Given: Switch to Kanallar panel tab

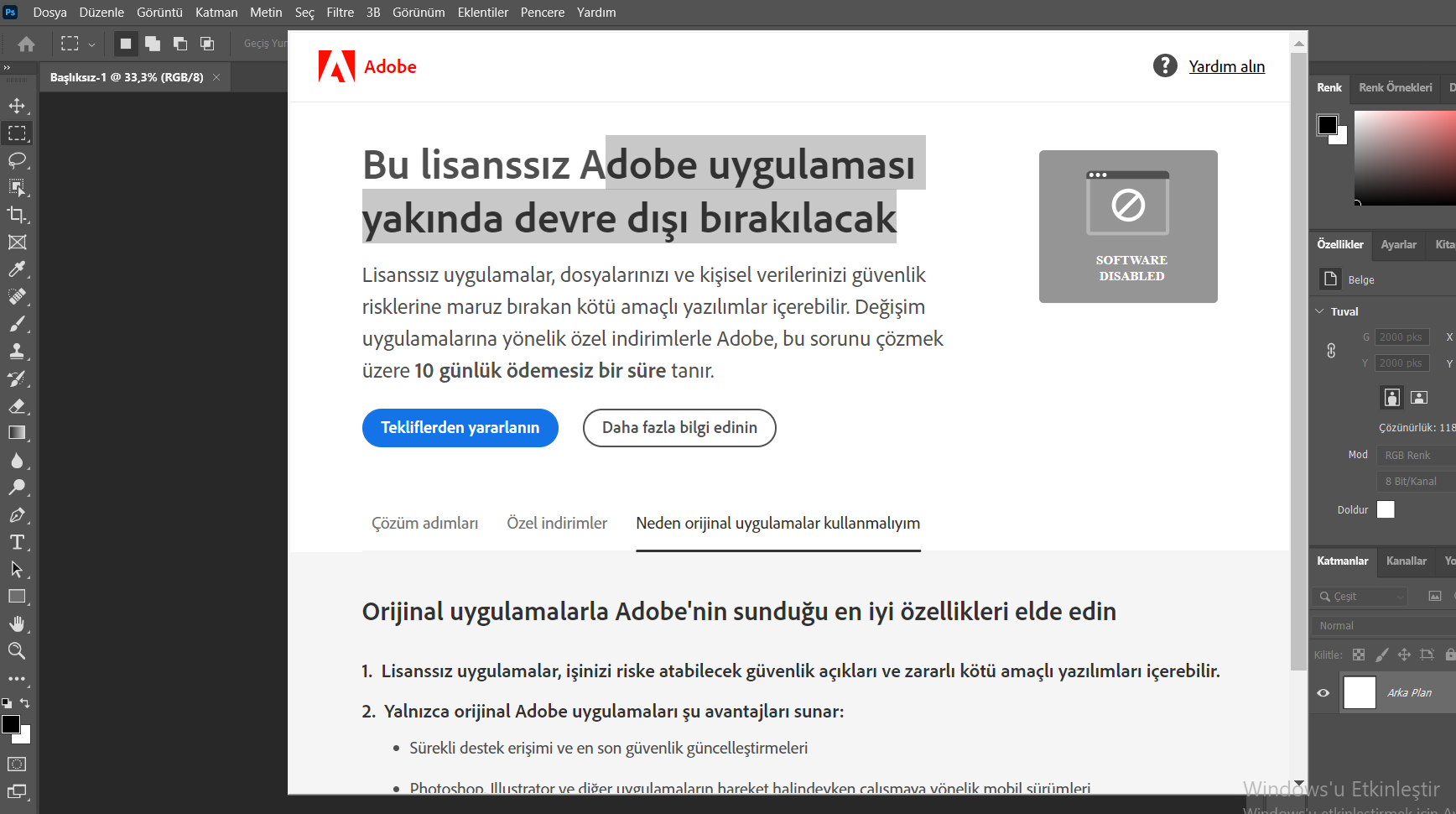Looking at the screenshot, I should tap(1407, 561).
